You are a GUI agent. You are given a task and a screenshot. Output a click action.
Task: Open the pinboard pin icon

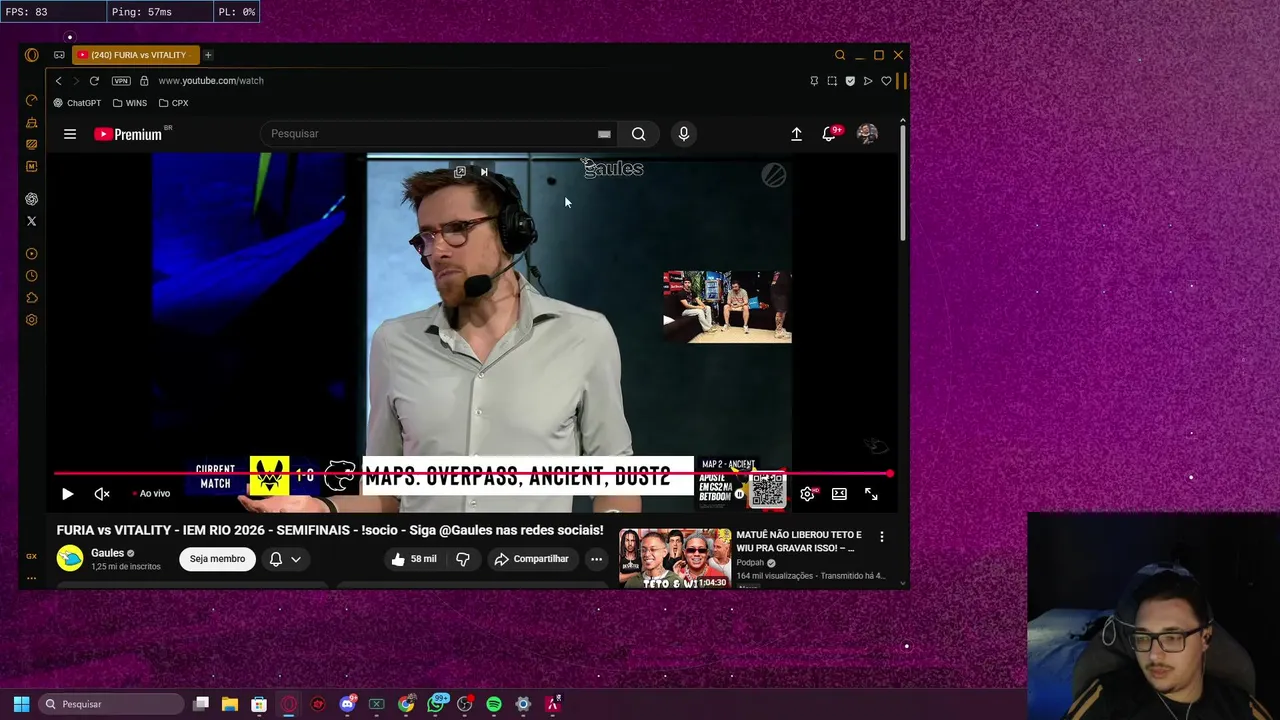pos(814,81)
